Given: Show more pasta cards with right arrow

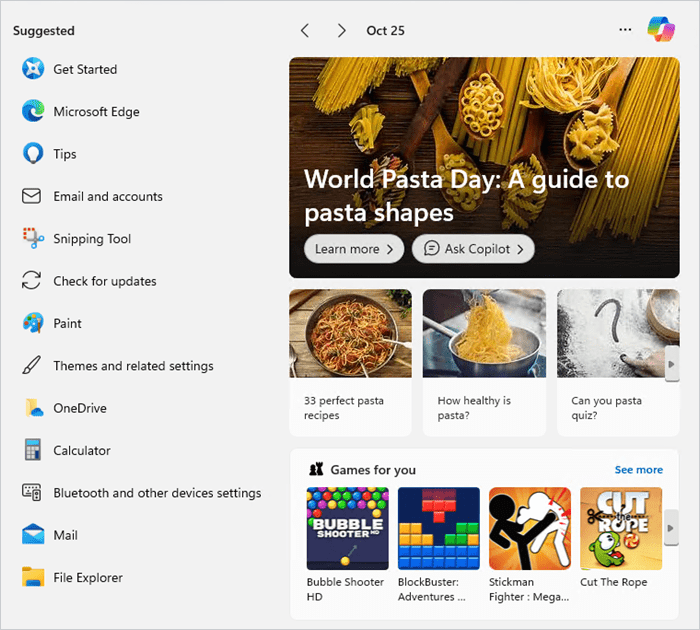Looking at the screenshot, I should click(x=671, y=364).
